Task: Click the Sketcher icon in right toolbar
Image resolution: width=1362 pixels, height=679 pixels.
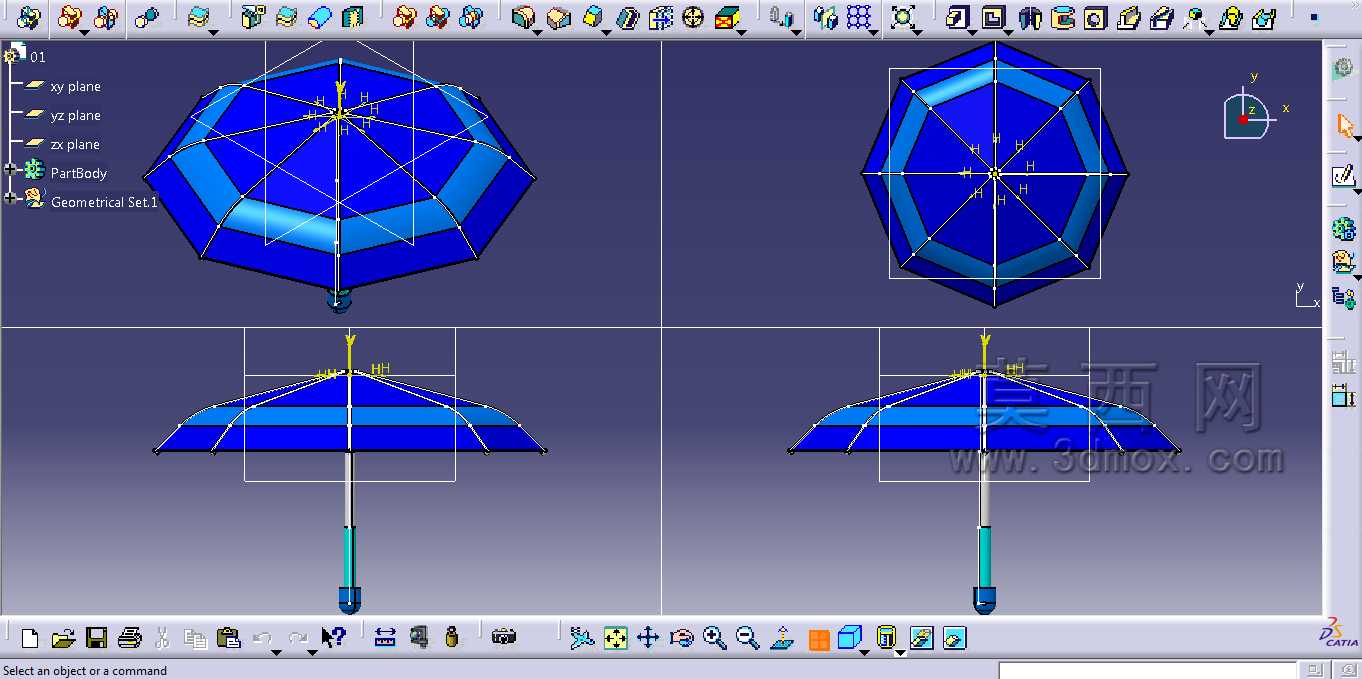Action: [1344, 176]
